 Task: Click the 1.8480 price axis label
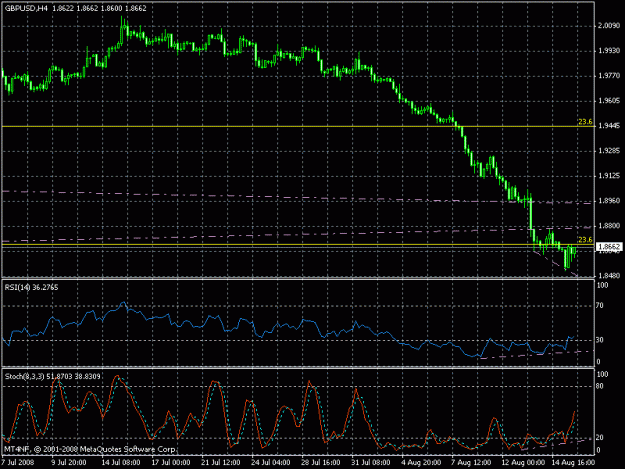pos(609,275)
